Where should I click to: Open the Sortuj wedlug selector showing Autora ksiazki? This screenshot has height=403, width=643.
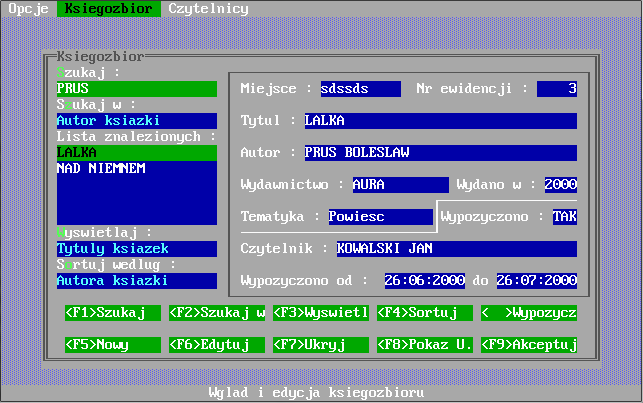[136, 281]
